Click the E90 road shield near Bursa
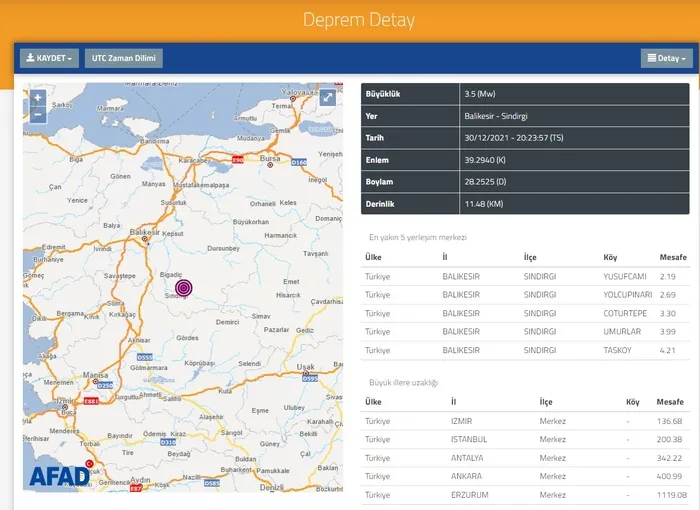Screen dimensions: 700x510 (x=238, y=160)
